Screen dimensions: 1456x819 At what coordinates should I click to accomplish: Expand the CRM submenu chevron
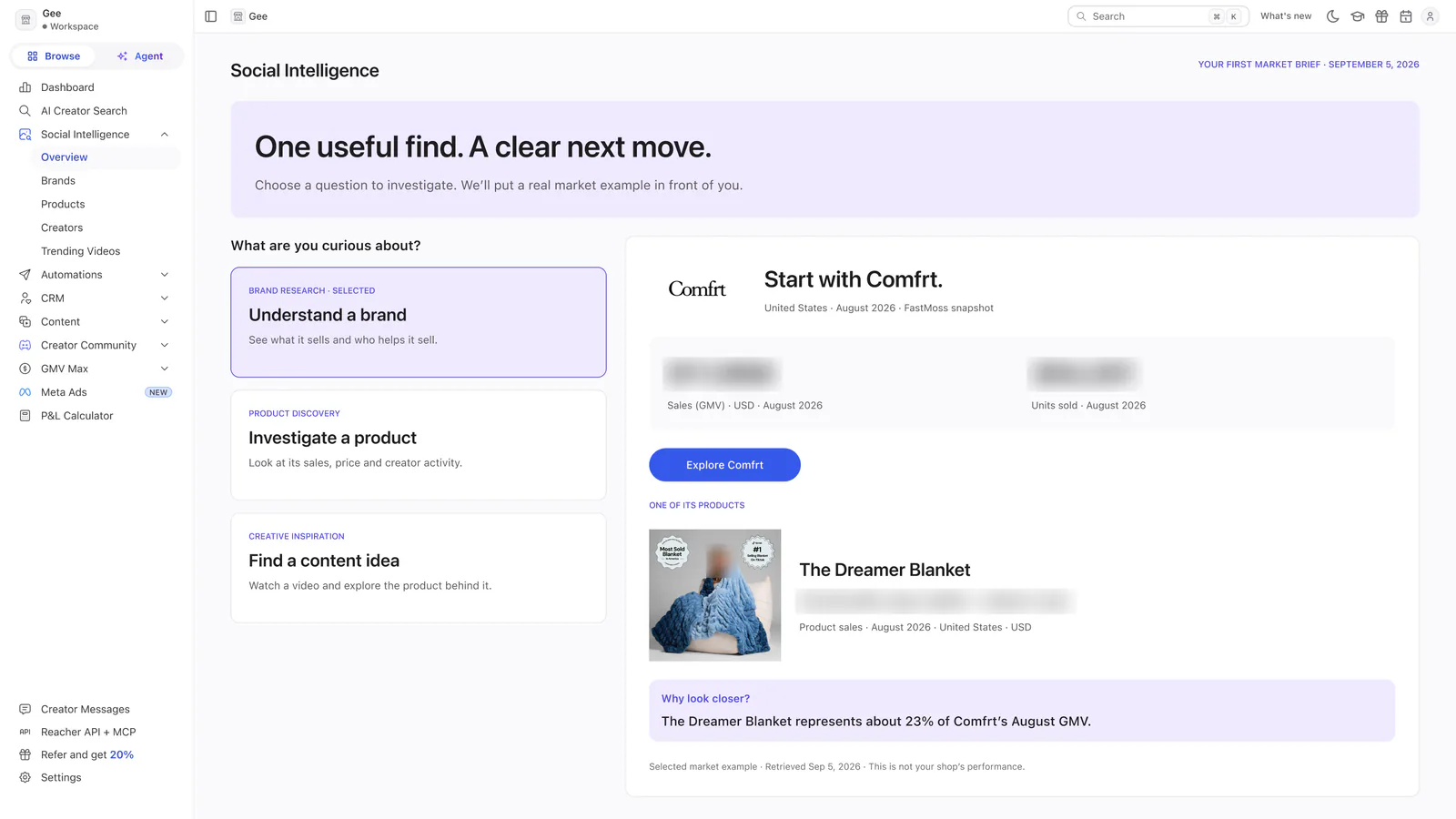(165, 298)
